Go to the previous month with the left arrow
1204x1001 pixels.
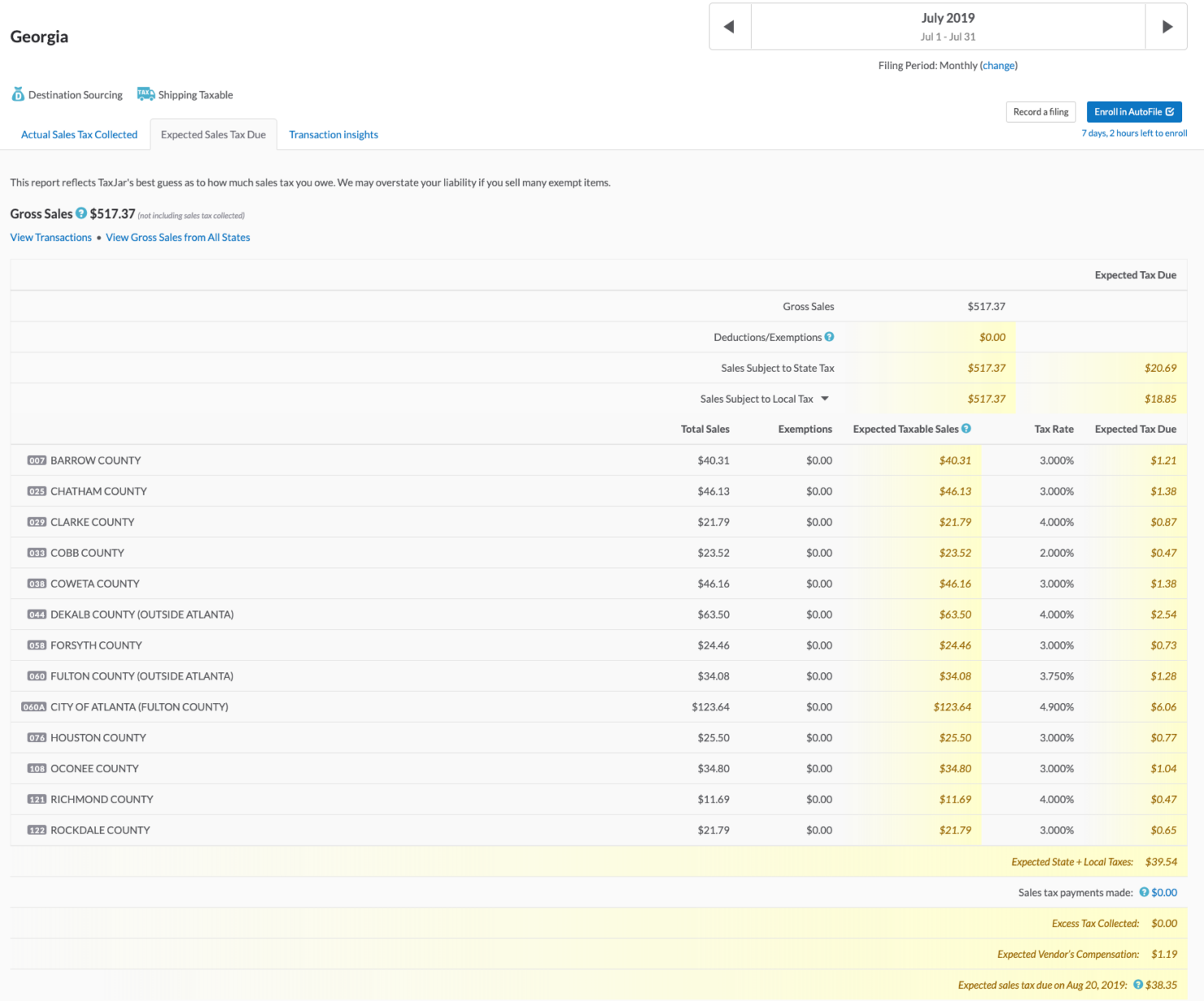(x=729, y=25)
